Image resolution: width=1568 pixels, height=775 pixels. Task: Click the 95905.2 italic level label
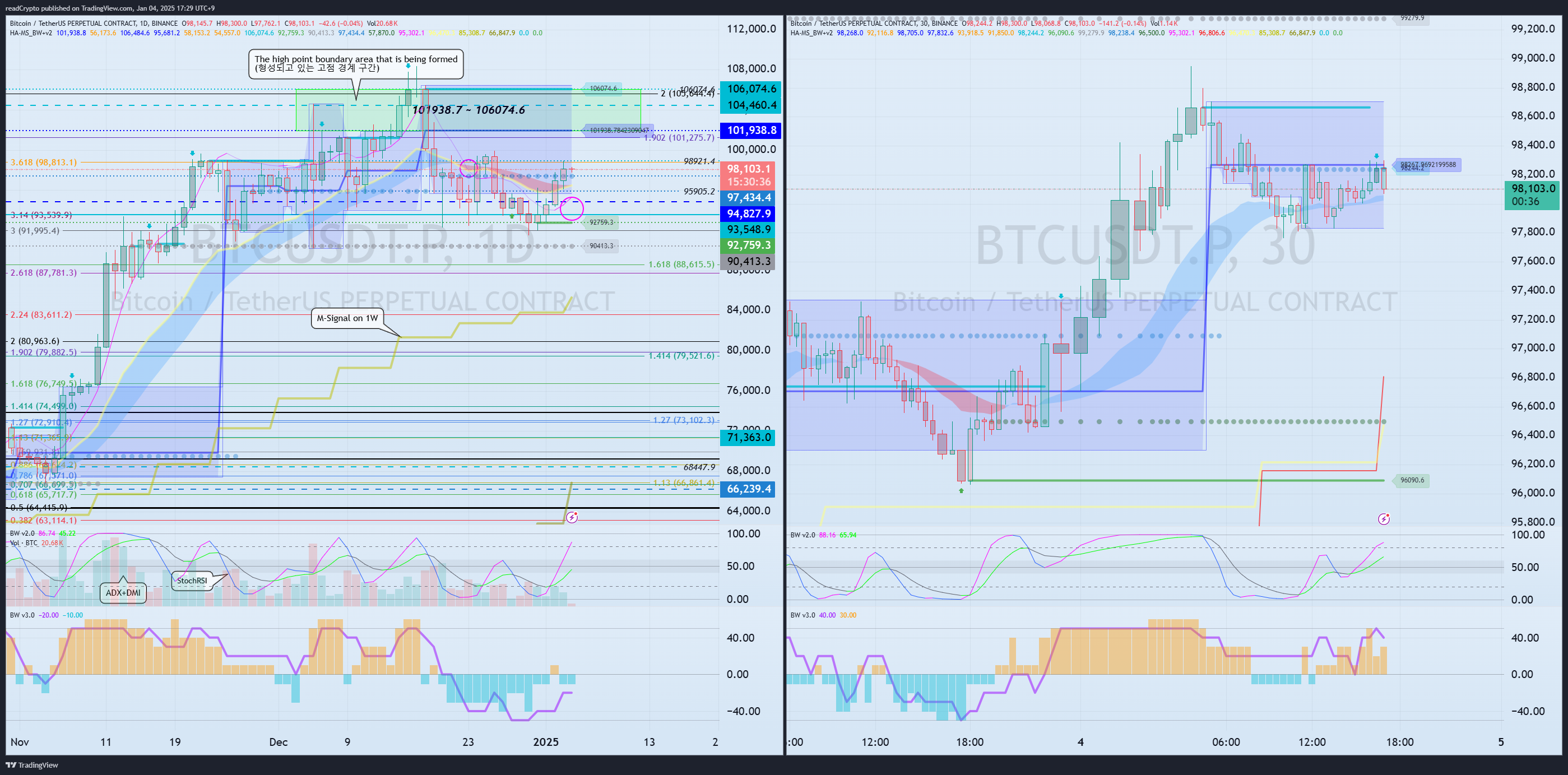pos(699,191)
